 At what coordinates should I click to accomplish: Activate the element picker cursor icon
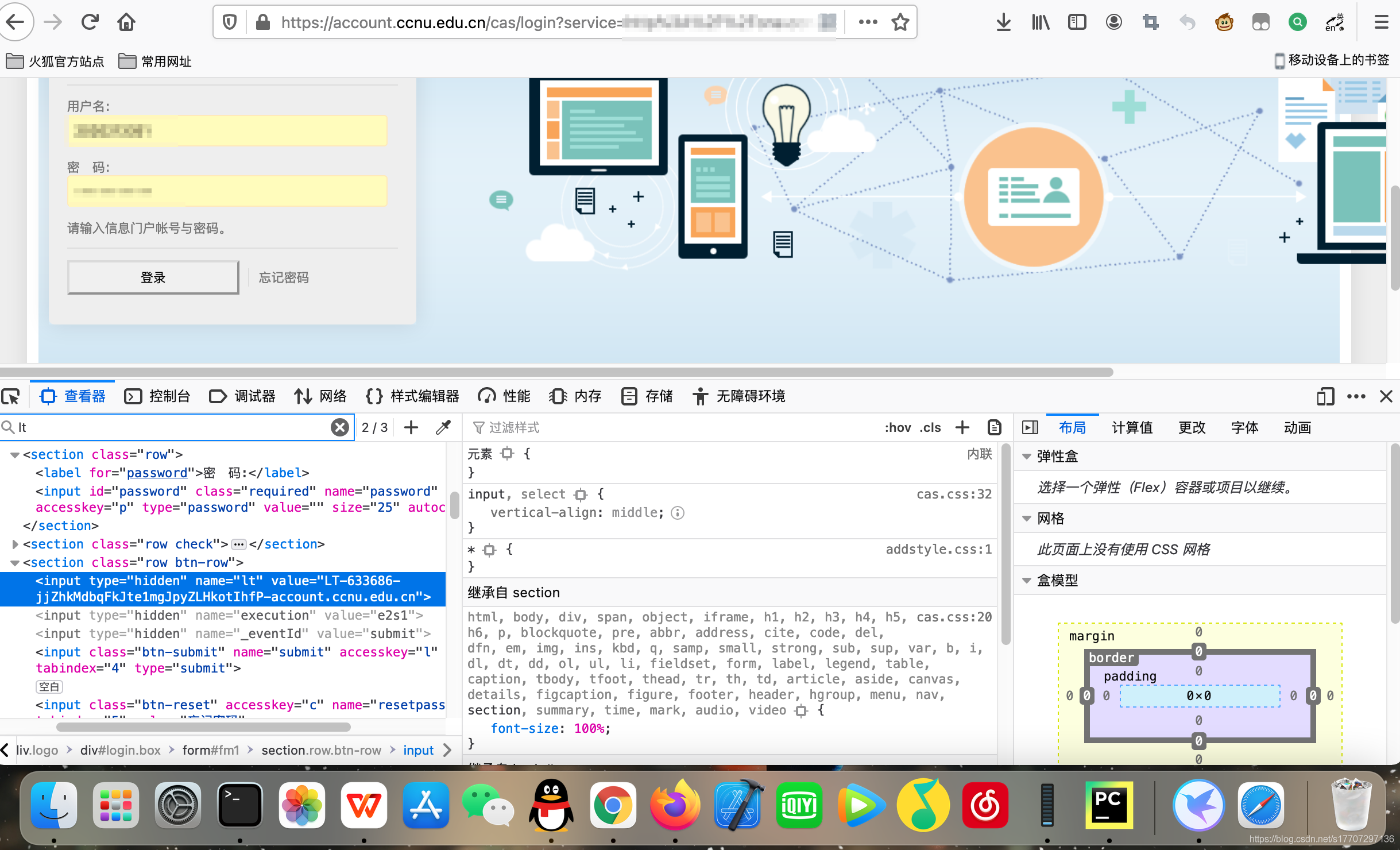pyautogui.click(x=11, y=396)
